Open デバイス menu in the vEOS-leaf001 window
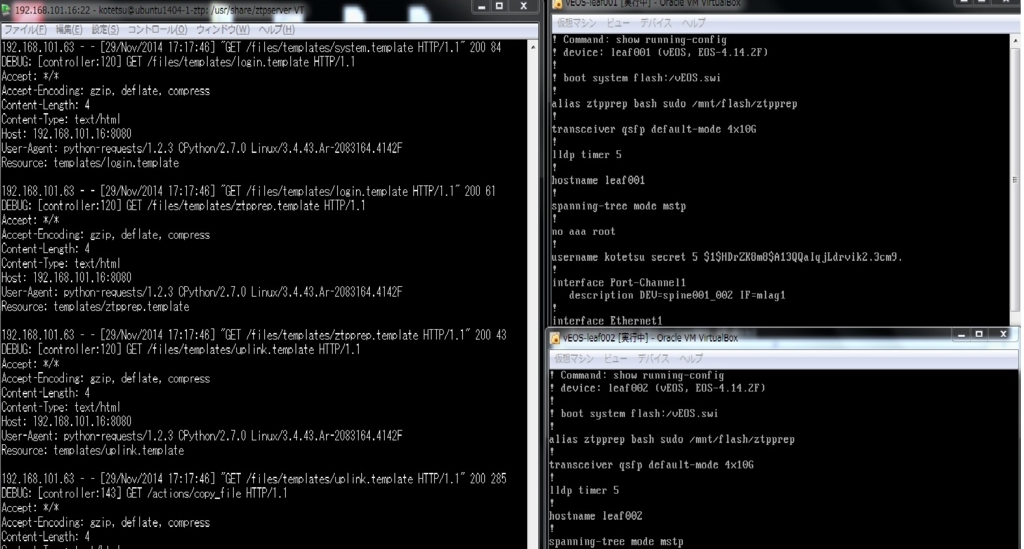 pos(656,23)
